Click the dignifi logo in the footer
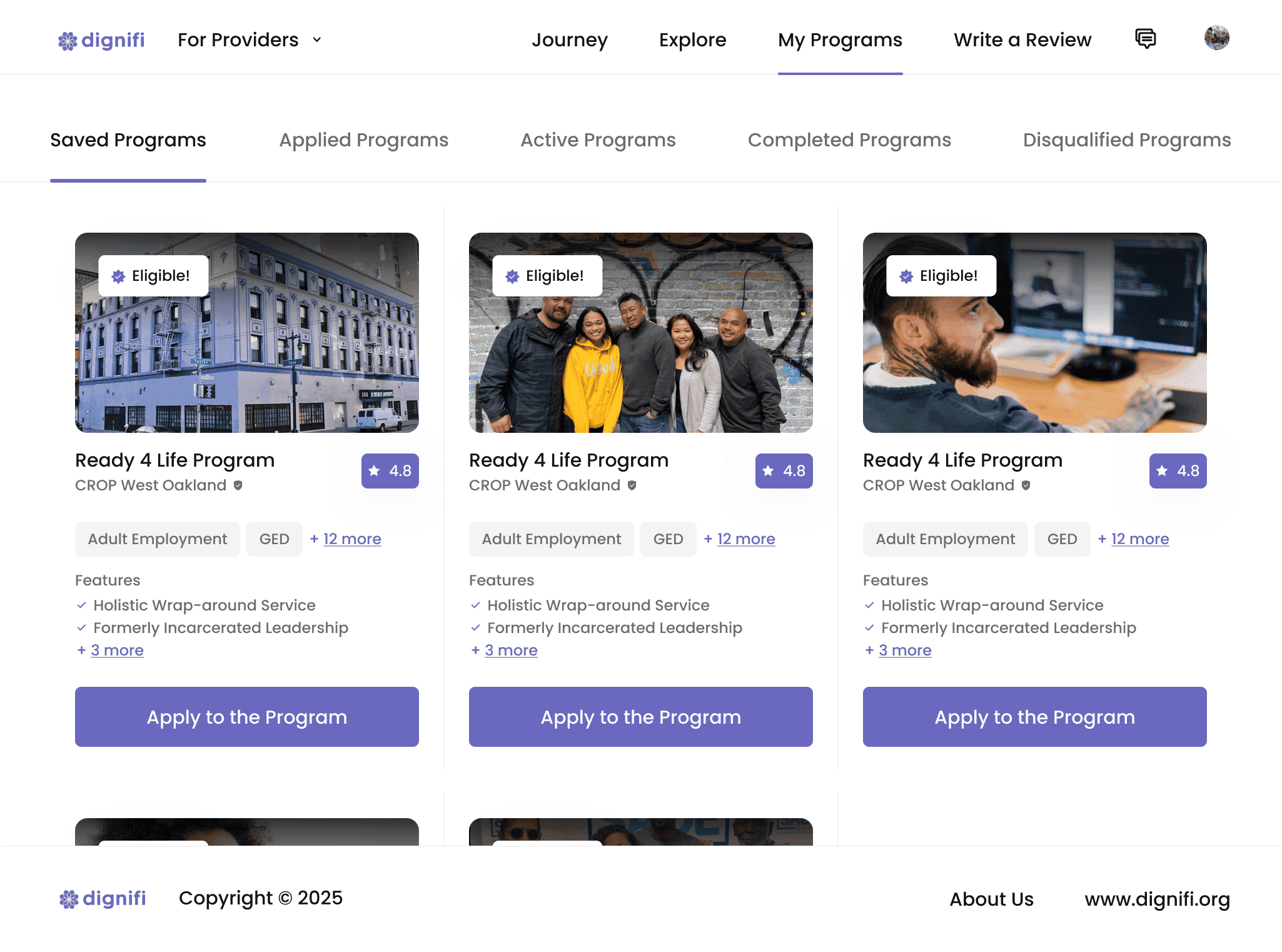1282x952 pixels. 103,899
